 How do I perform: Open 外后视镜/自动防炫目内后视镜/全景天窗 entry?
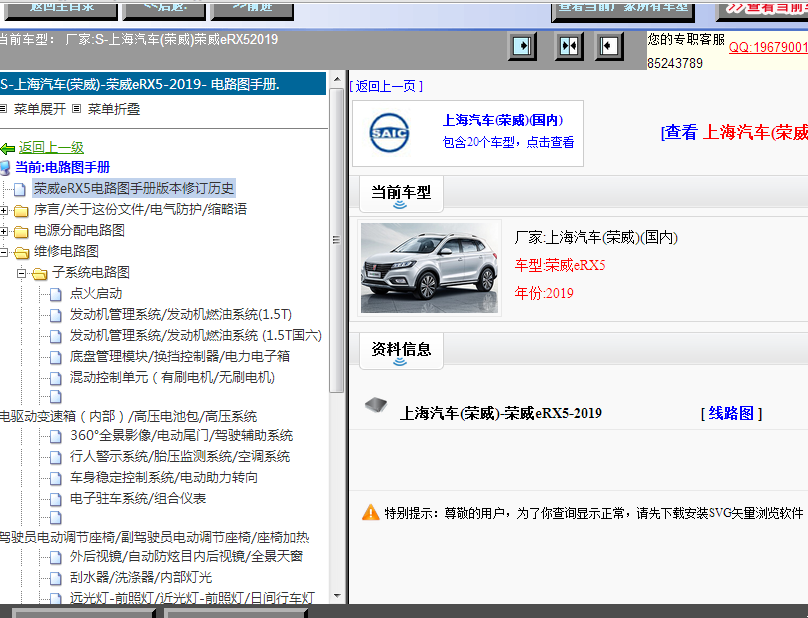click(186, 556)
